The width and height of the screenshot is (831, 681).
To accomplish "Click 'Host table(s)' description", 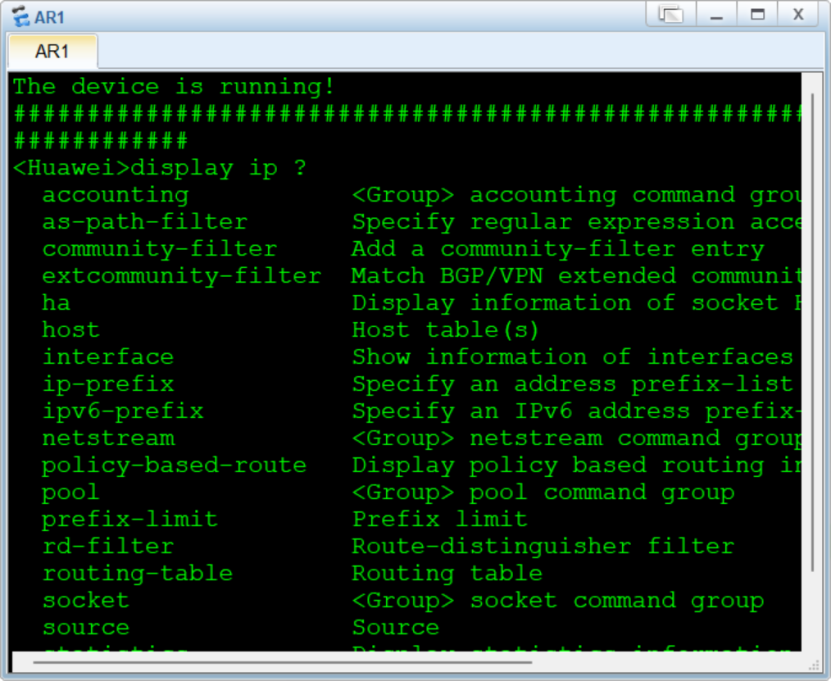I will (x=446, y=330).
